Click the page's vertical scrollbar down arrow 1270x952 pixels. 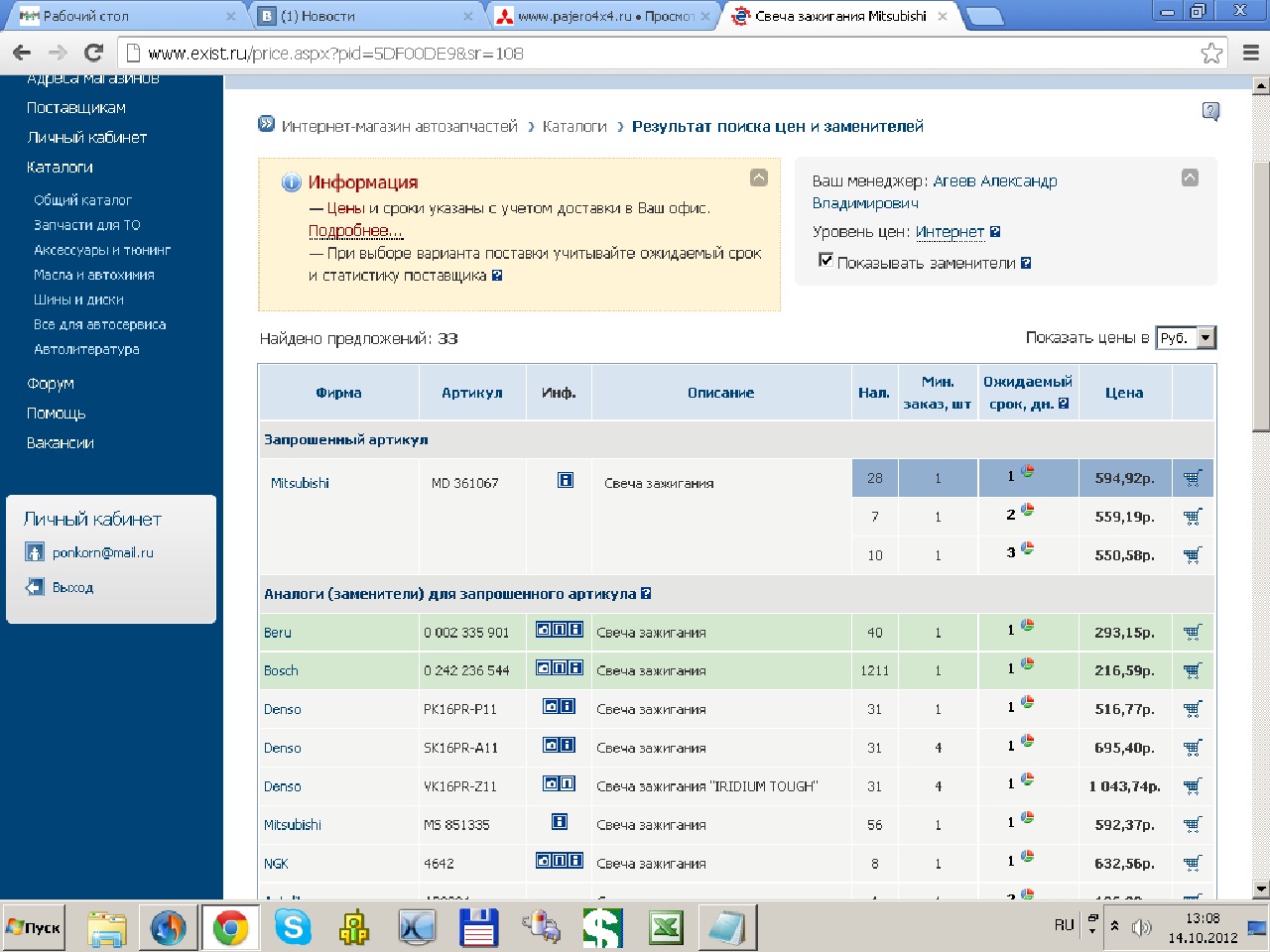[x=1261, y=890]
